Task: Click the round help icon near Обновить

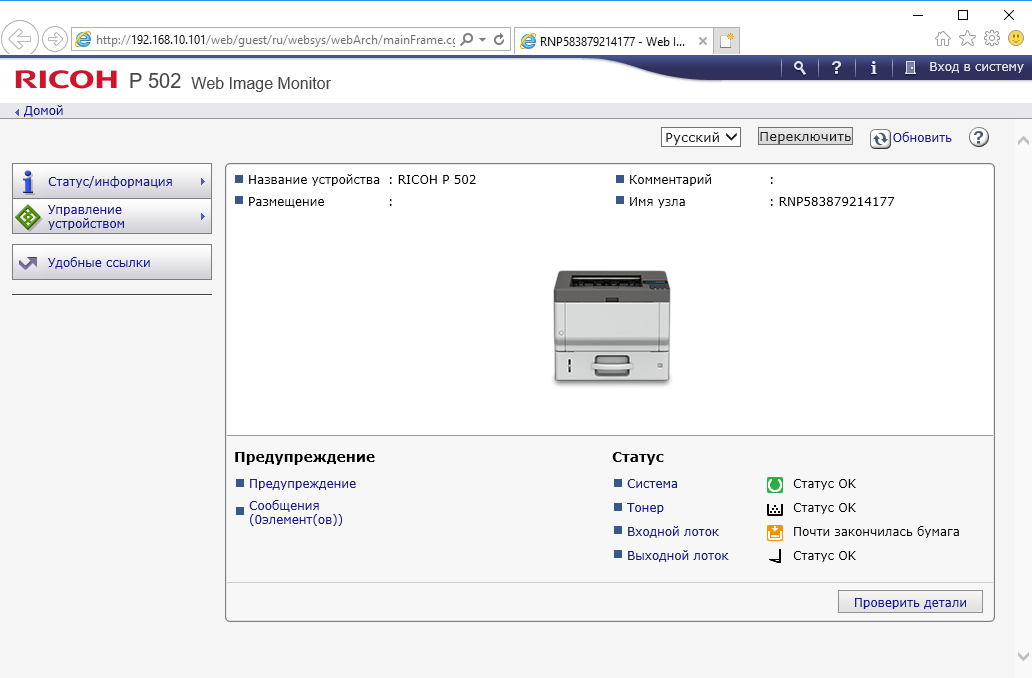Action: coord(979,137)
